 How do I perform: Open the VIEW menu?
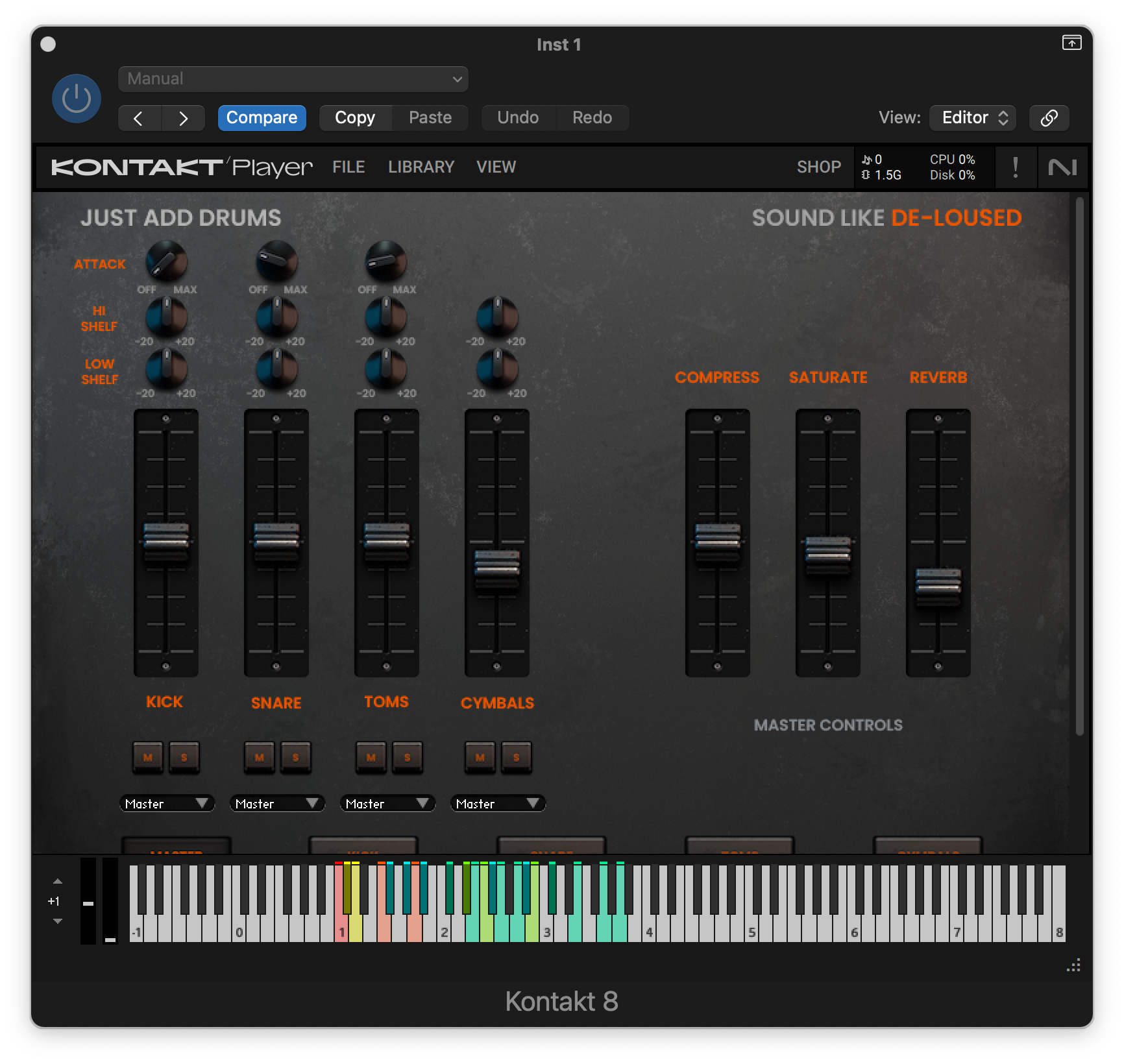tap(496, 167)
